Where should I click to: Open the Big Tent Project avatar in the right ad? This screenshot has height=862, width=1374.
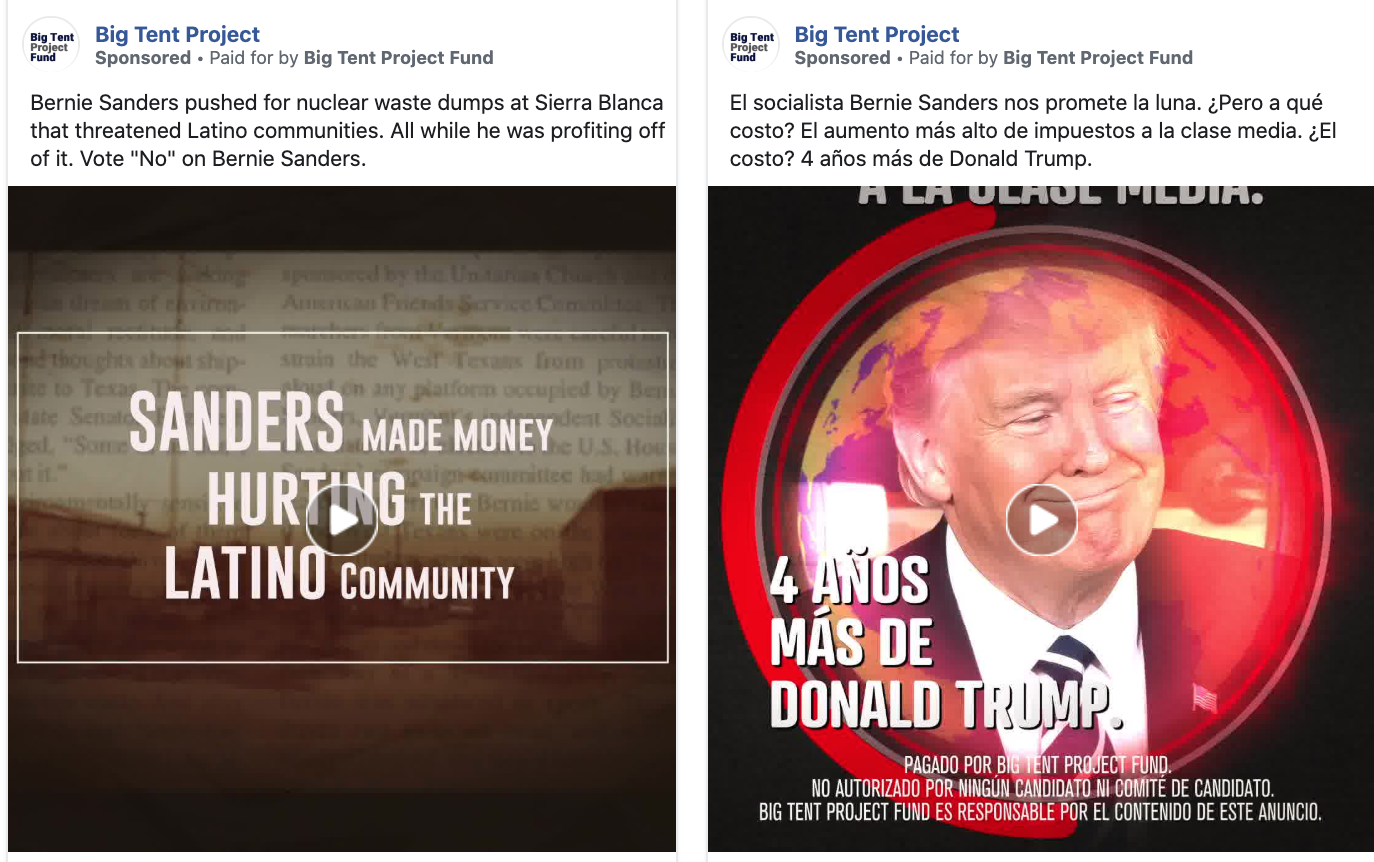[x=751, y=46]
